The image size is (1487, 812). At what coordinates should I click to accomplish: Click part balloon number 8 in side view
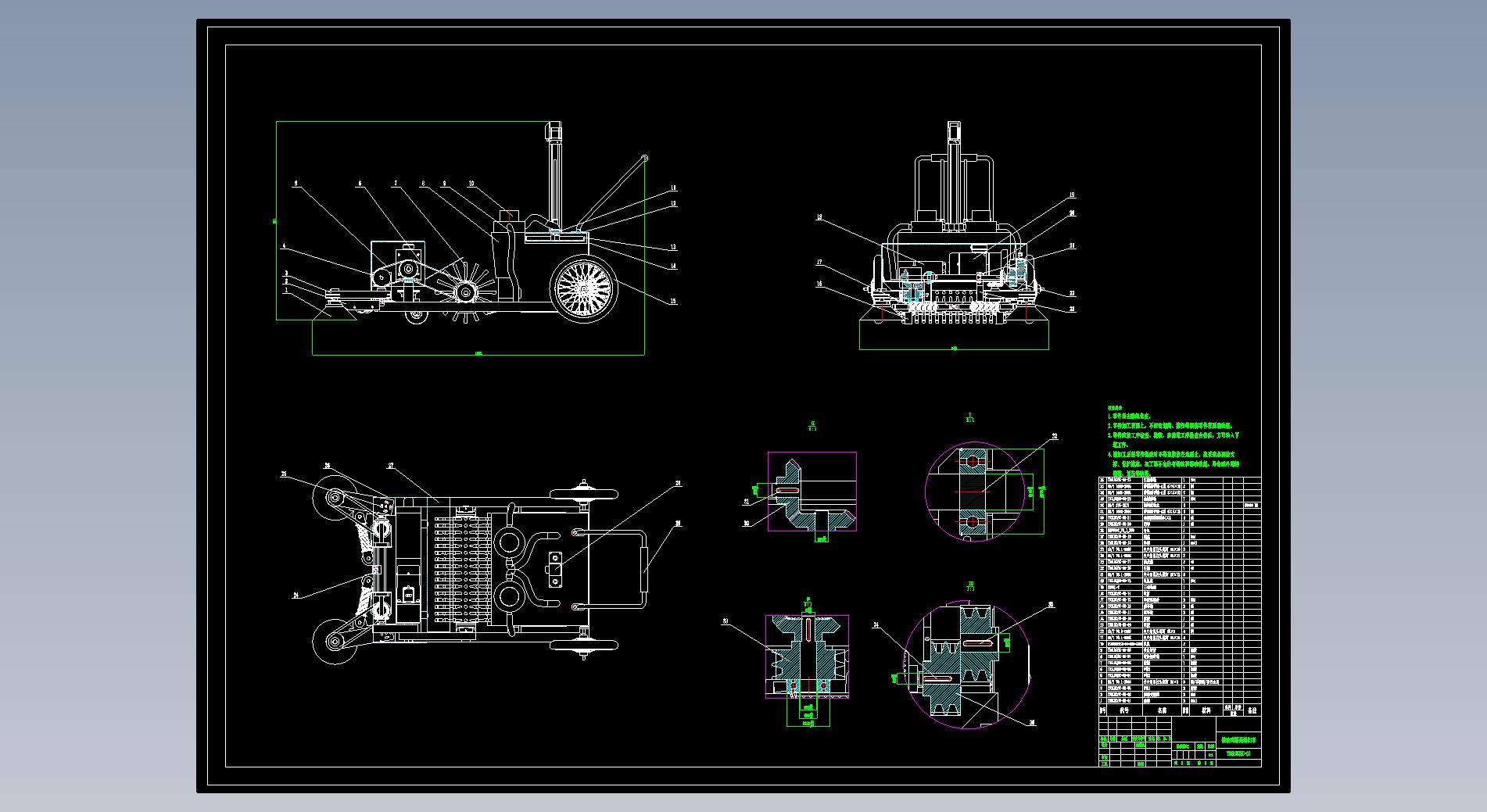click(423, 184)
